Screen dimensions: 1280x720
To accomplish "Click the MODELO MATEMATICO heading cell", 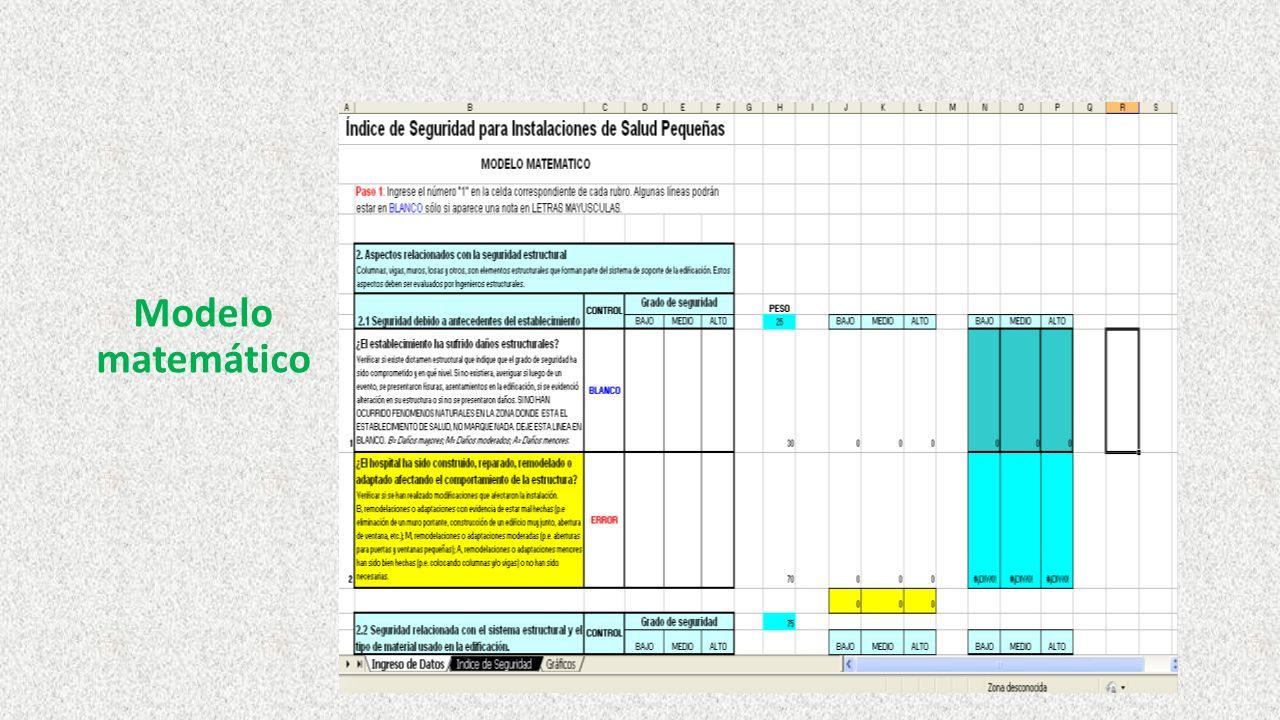I will 536,164.
